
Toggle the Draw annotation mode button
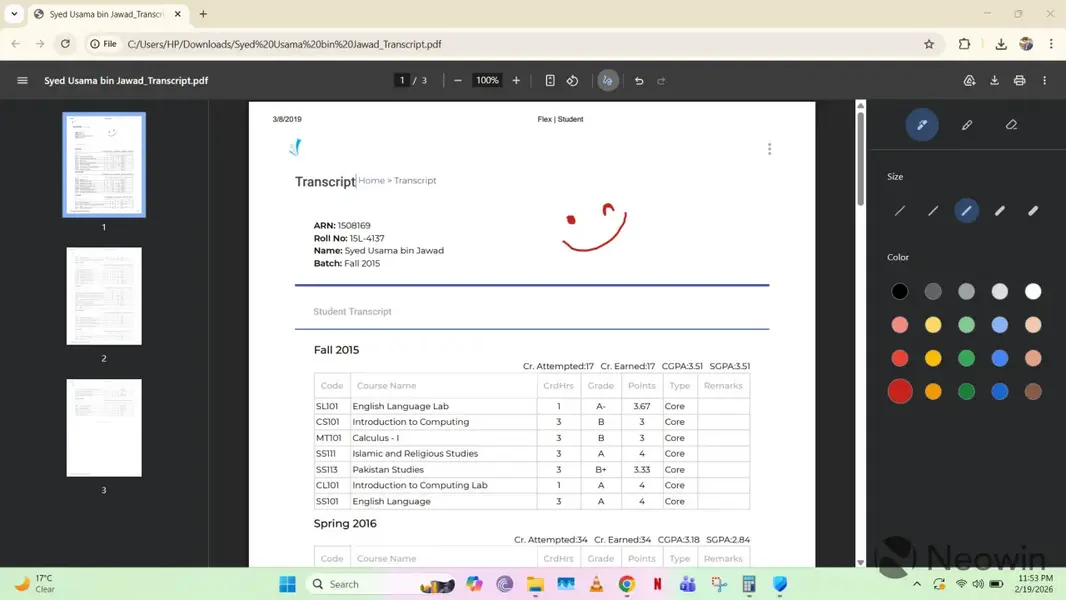point(608,81)
